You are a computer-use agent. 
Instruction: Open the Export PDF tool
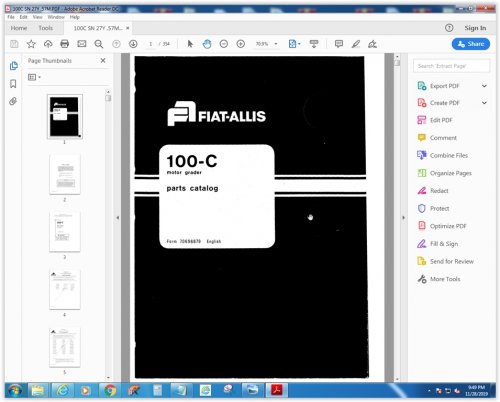click(444, 86)
